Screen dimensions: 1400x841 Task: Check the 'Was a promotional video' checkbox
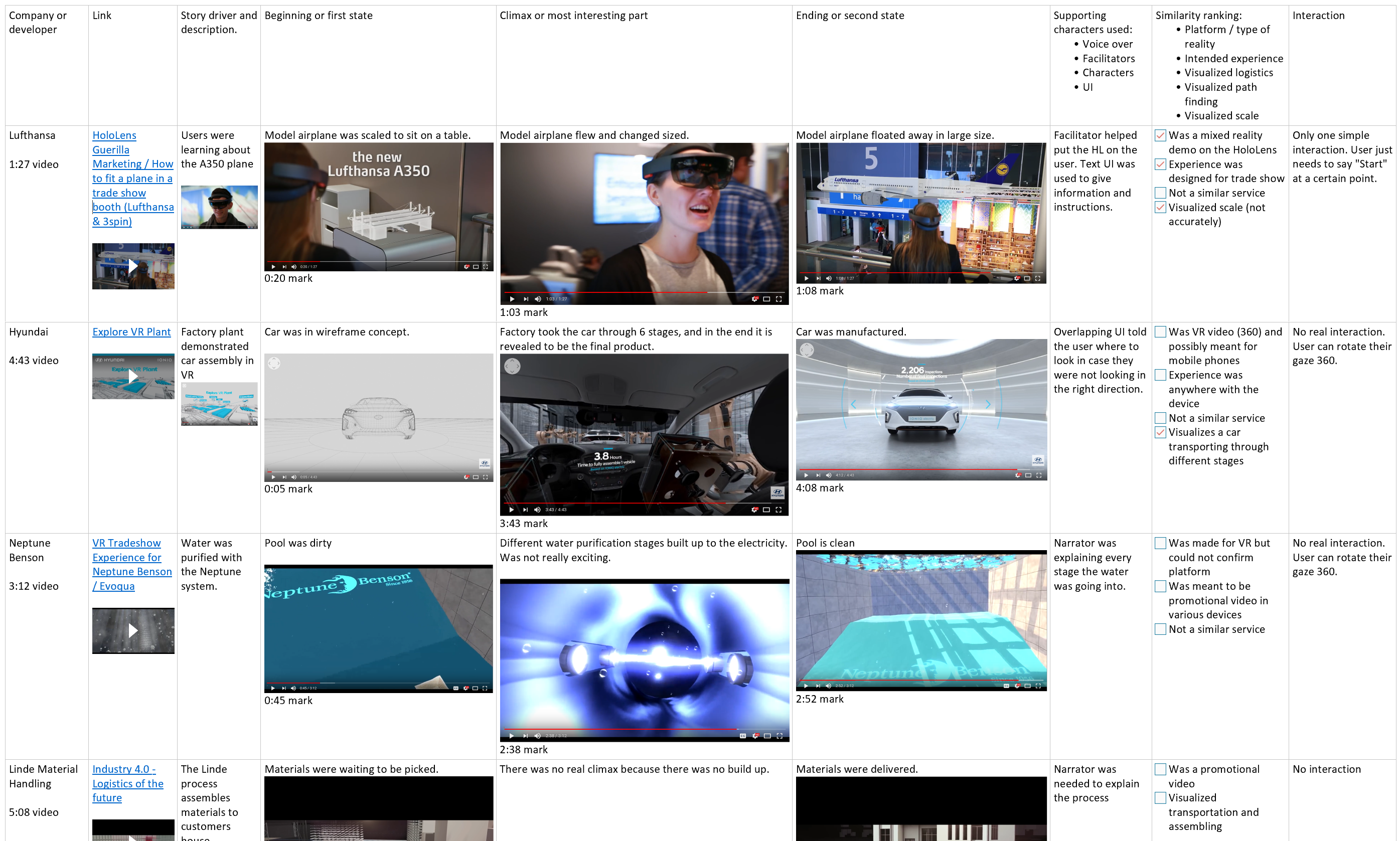point(1160,769)
